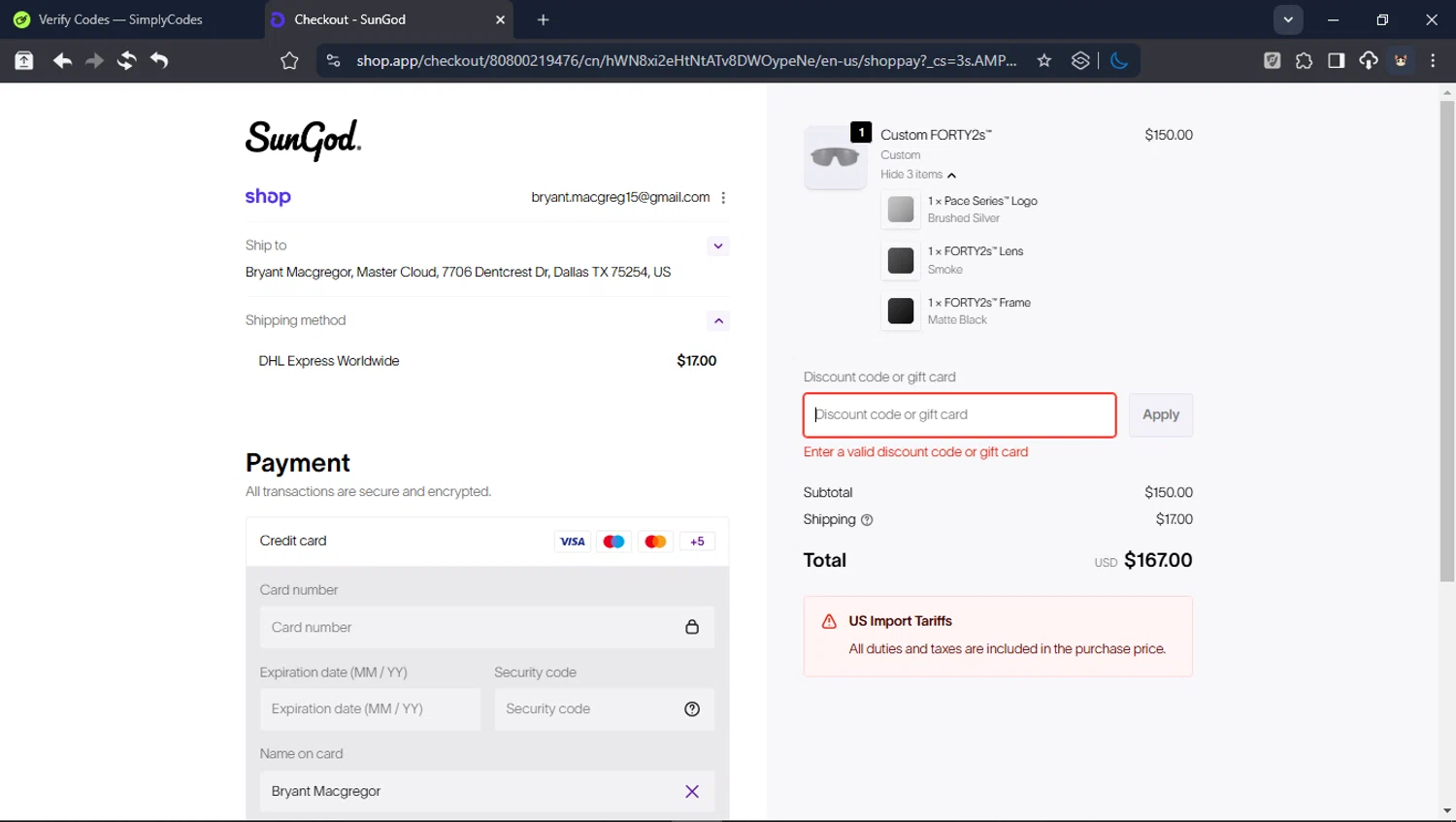Focus the Security code field
The height and width of the screenshot is (822, 1456).
pyautogui.click(x=604, y=709)
